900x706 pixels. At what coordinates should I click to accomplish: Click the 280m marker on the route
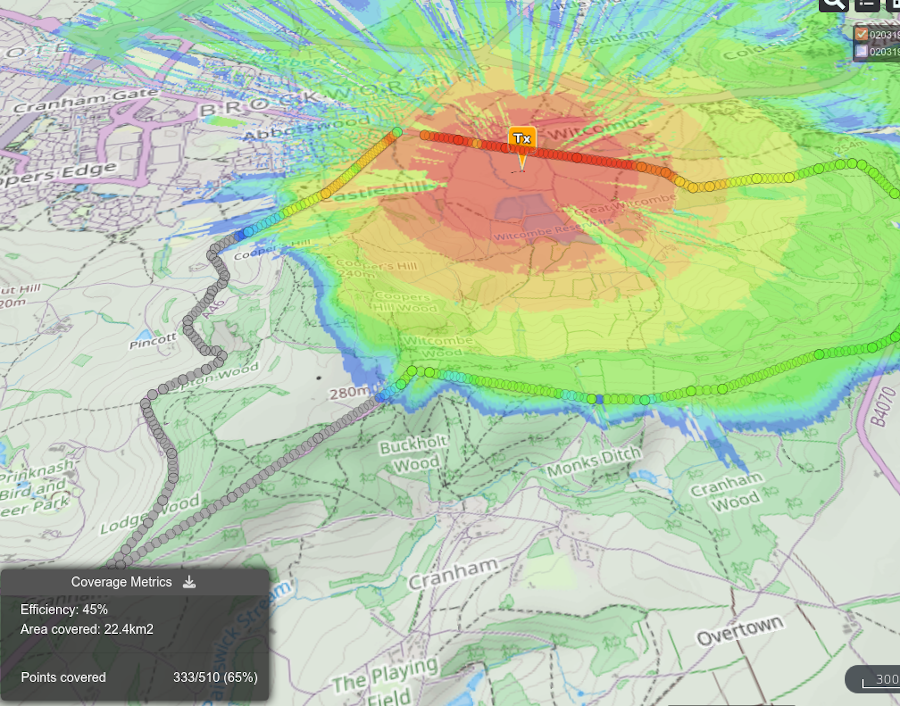click(x=348, y=393)
